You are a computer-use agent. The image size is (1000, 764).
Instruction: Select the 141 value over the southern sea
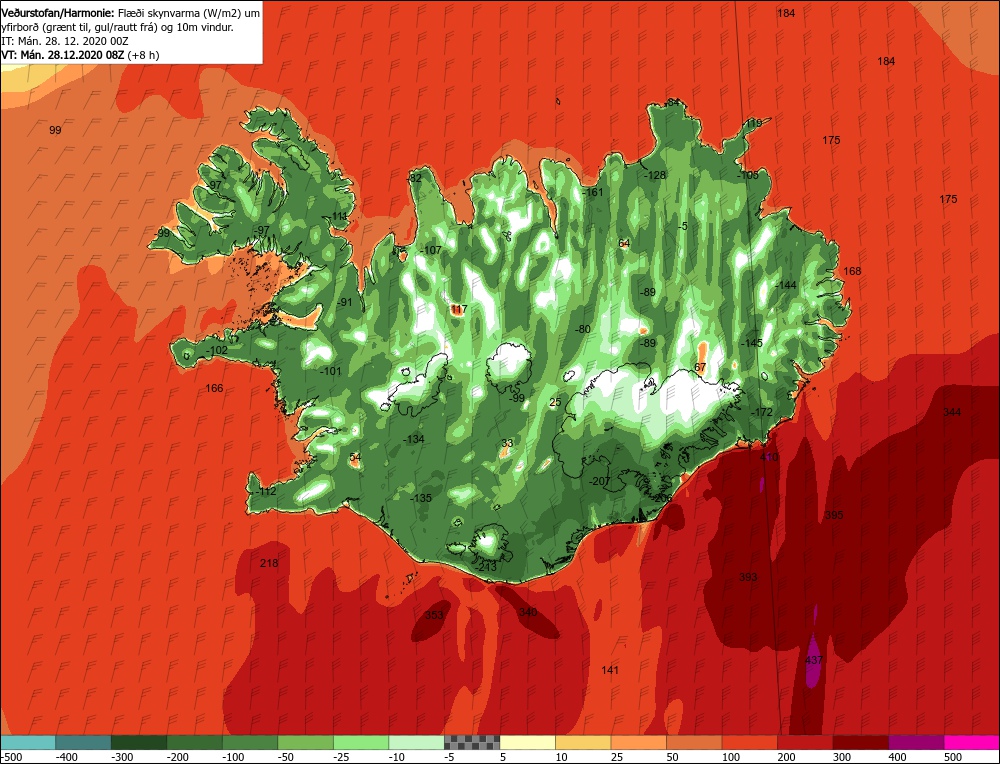coord(610,670)
